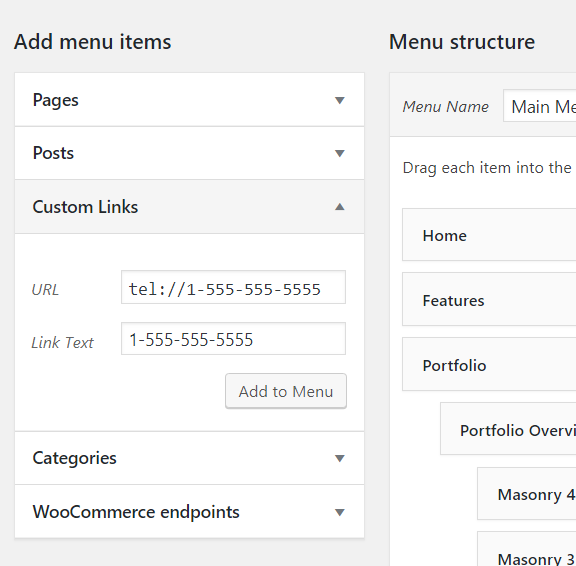Viewport: 576px width, 566px height.
Task: Expand the WooCommerce endpoints arrow
Action: 340,512
